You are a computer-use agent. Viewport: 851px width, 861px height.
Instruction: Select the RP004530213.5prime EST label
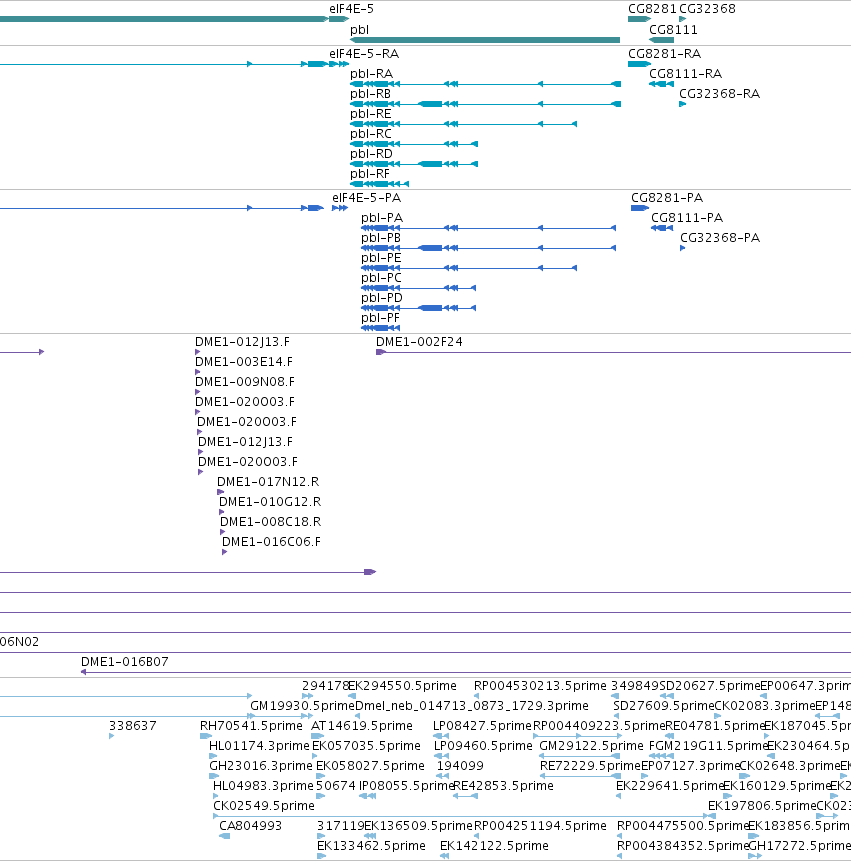[x=540, y=686]
